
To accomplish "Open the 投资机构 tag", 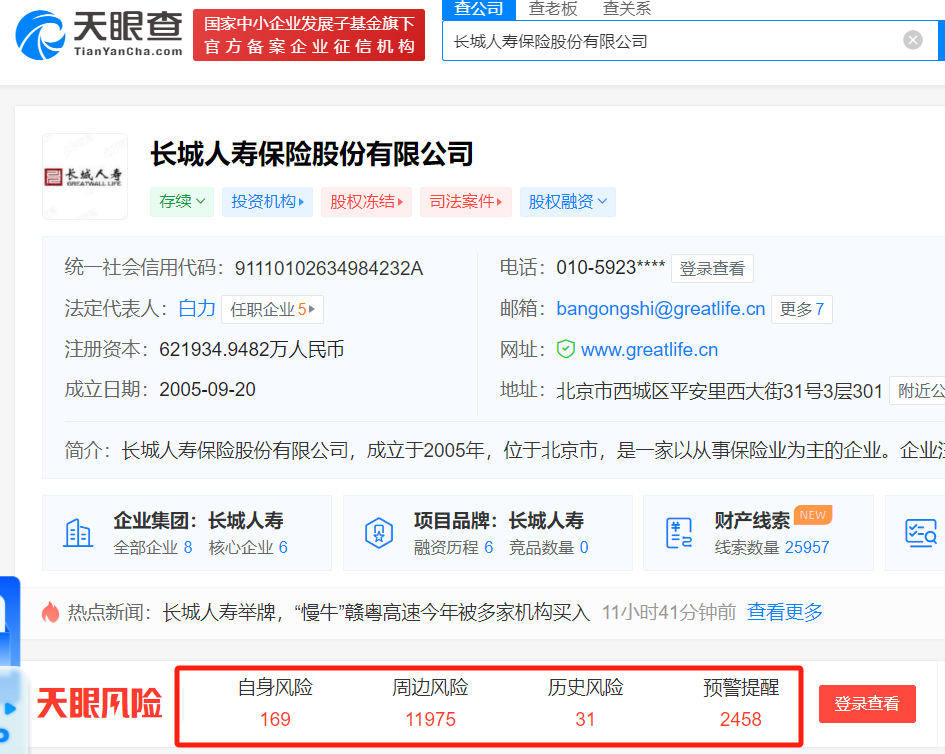I will coord(267,202).
